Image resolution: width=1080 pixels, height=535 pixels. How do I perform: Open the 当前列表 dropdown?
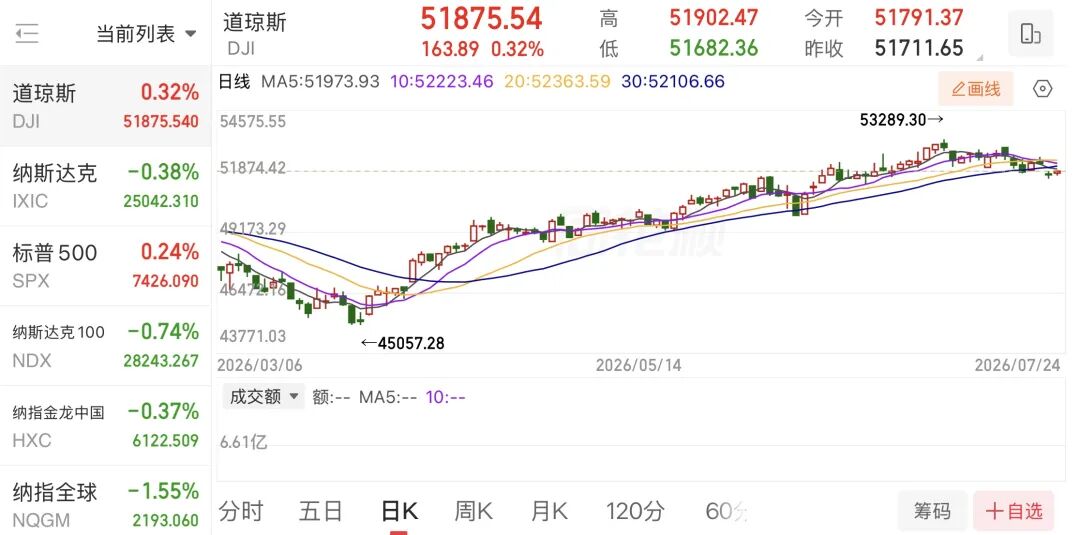point(146,34)
